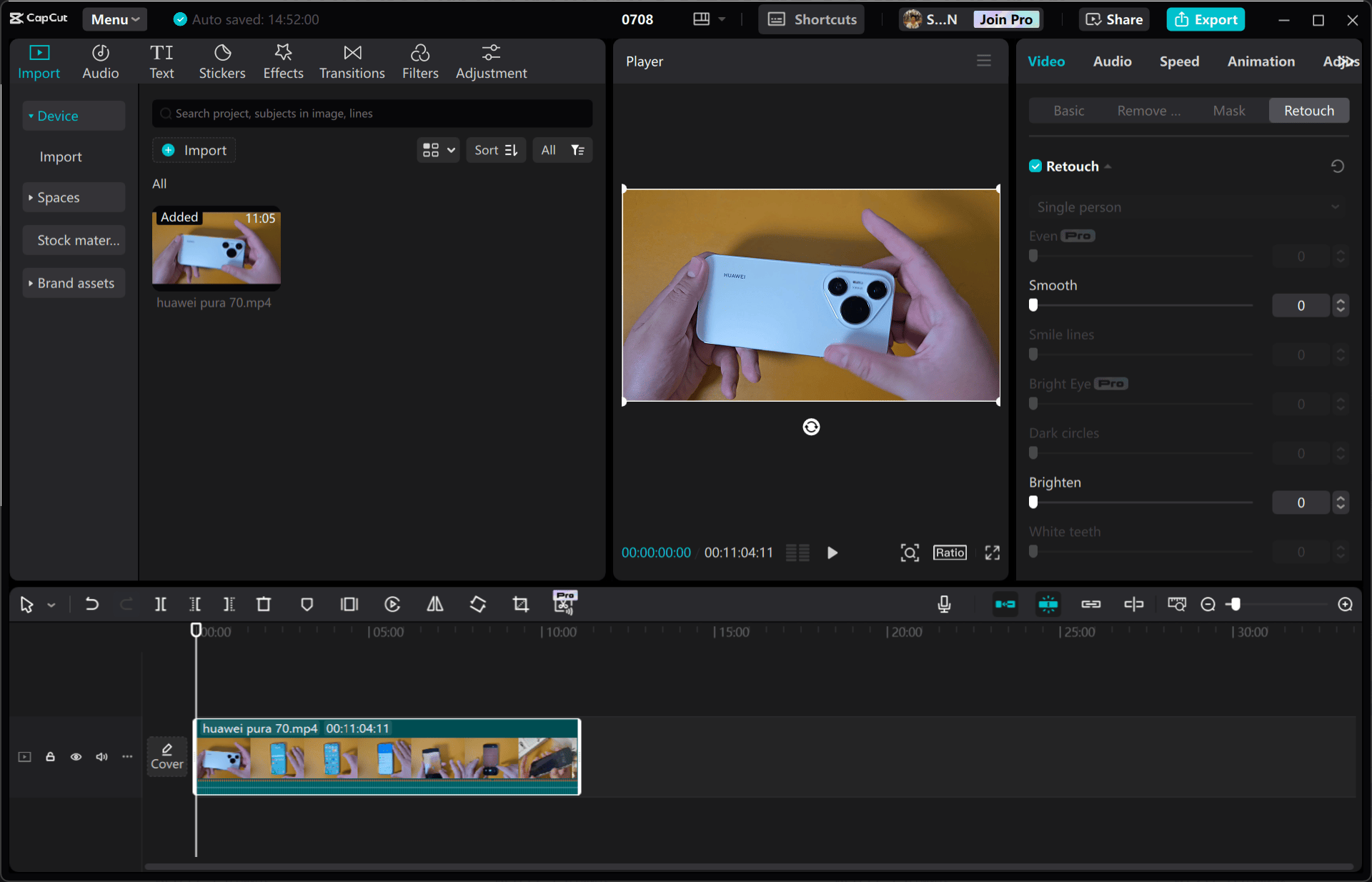Click the delete right split icon

click(x=229, y=605)
